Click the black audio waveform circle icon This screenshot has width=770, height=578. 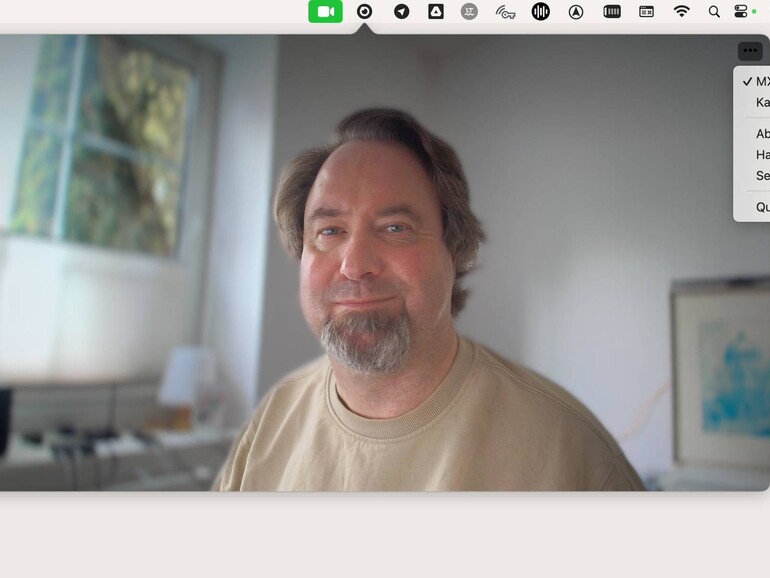[541, 11]
